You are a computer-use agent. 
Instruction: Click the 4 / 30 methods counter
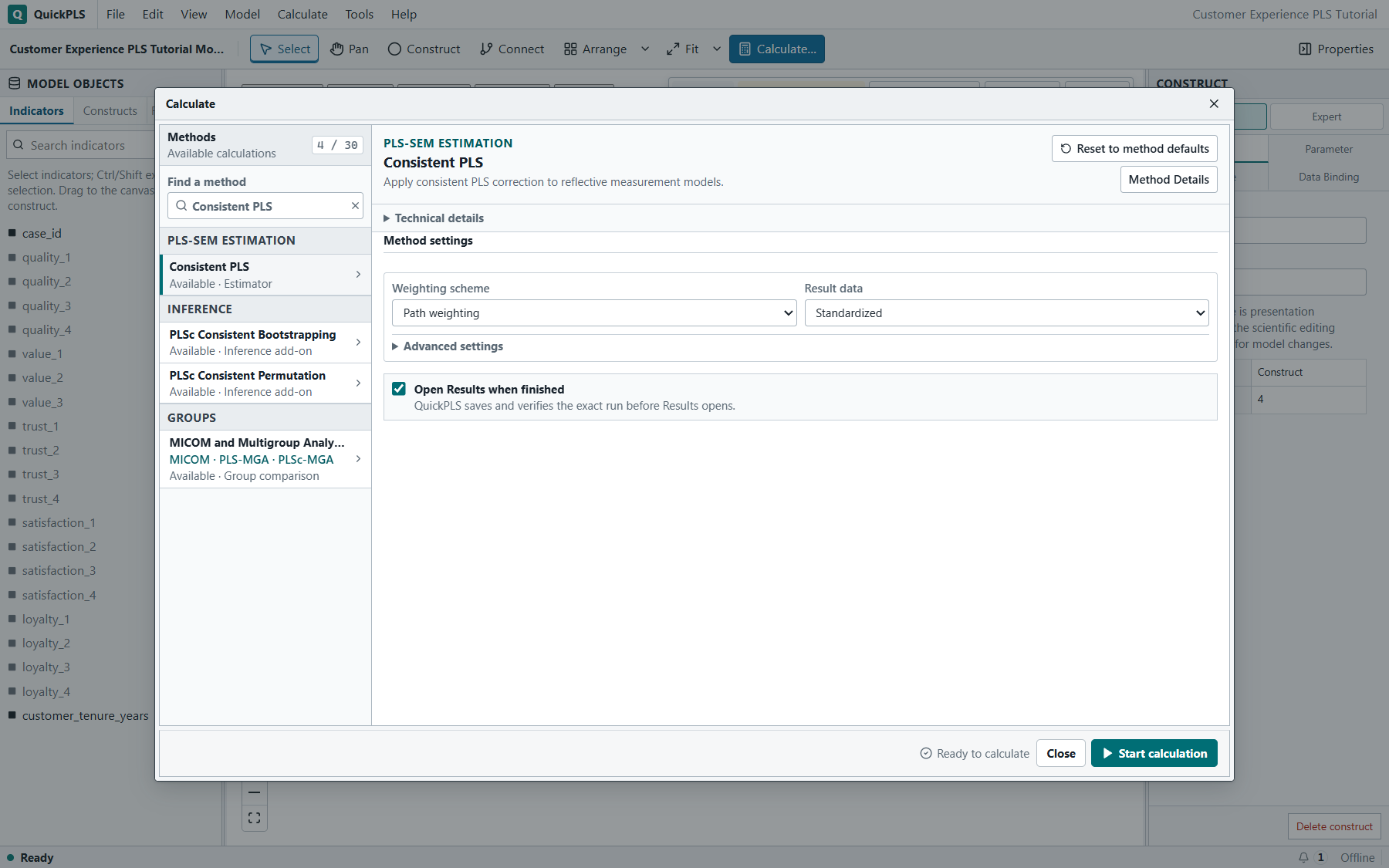337,145
